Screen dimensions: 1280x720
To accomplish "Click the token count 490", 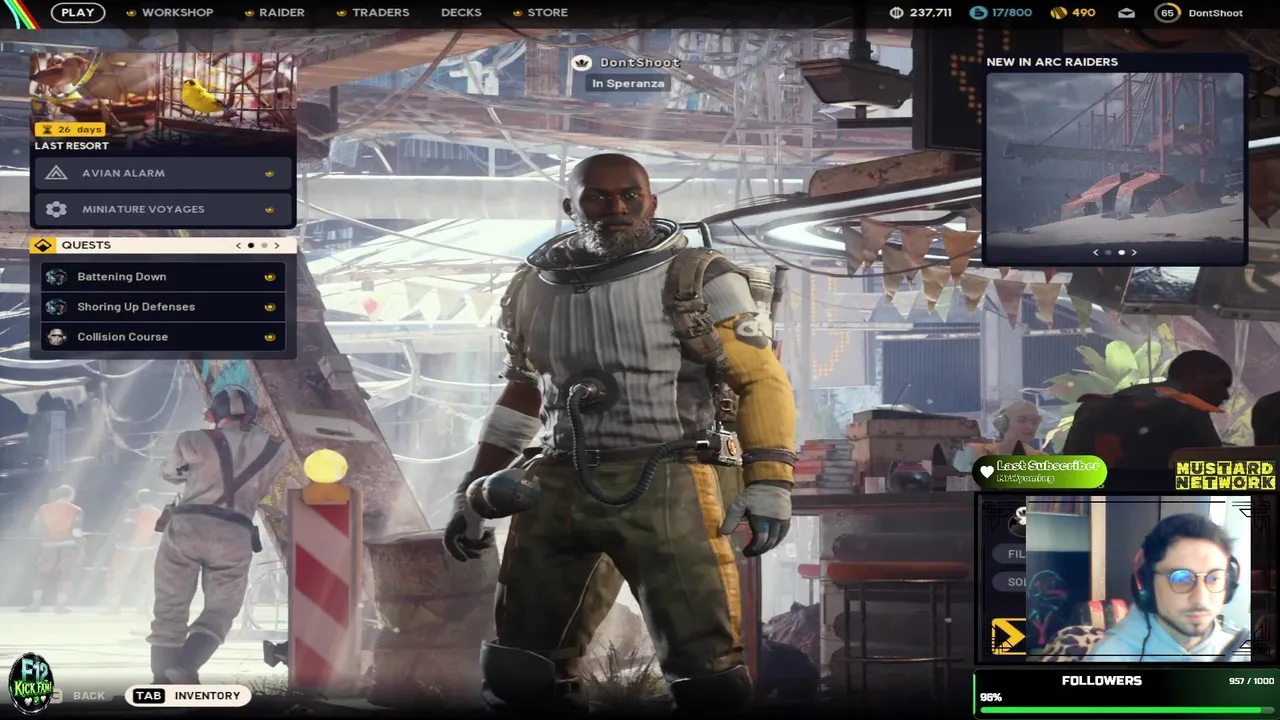I will (1084, 13).
